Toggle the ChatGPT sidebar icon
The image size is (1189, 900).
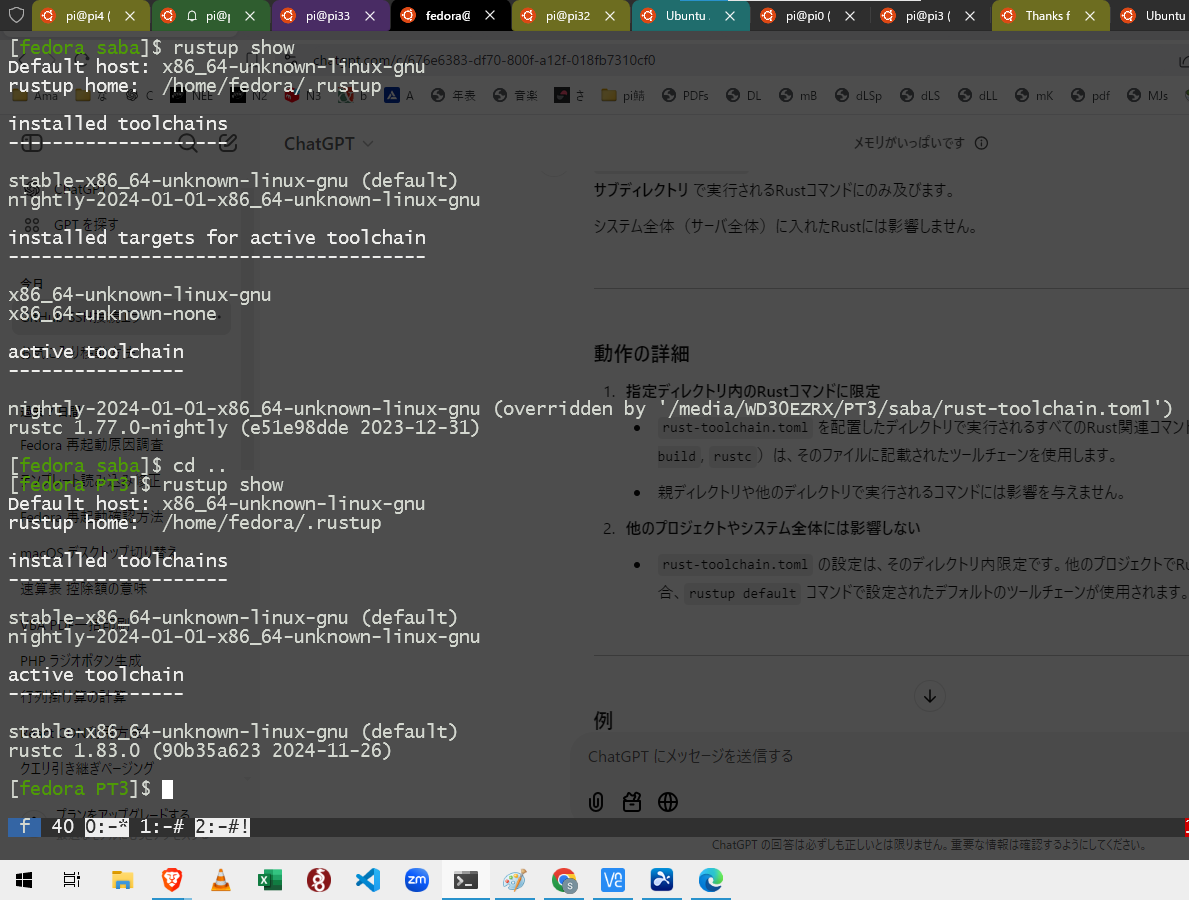tap(32, 143)
